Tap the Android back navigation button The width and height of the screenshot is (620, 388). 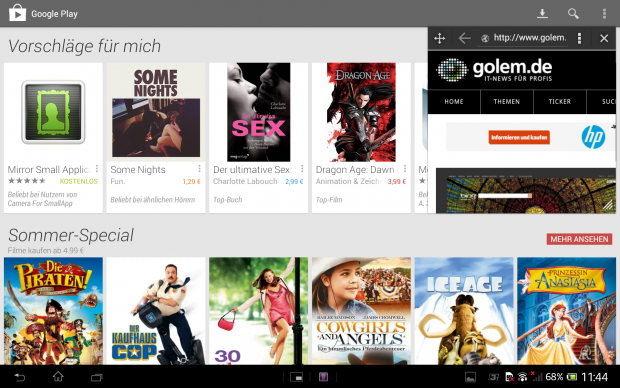(x=20, y=377)
